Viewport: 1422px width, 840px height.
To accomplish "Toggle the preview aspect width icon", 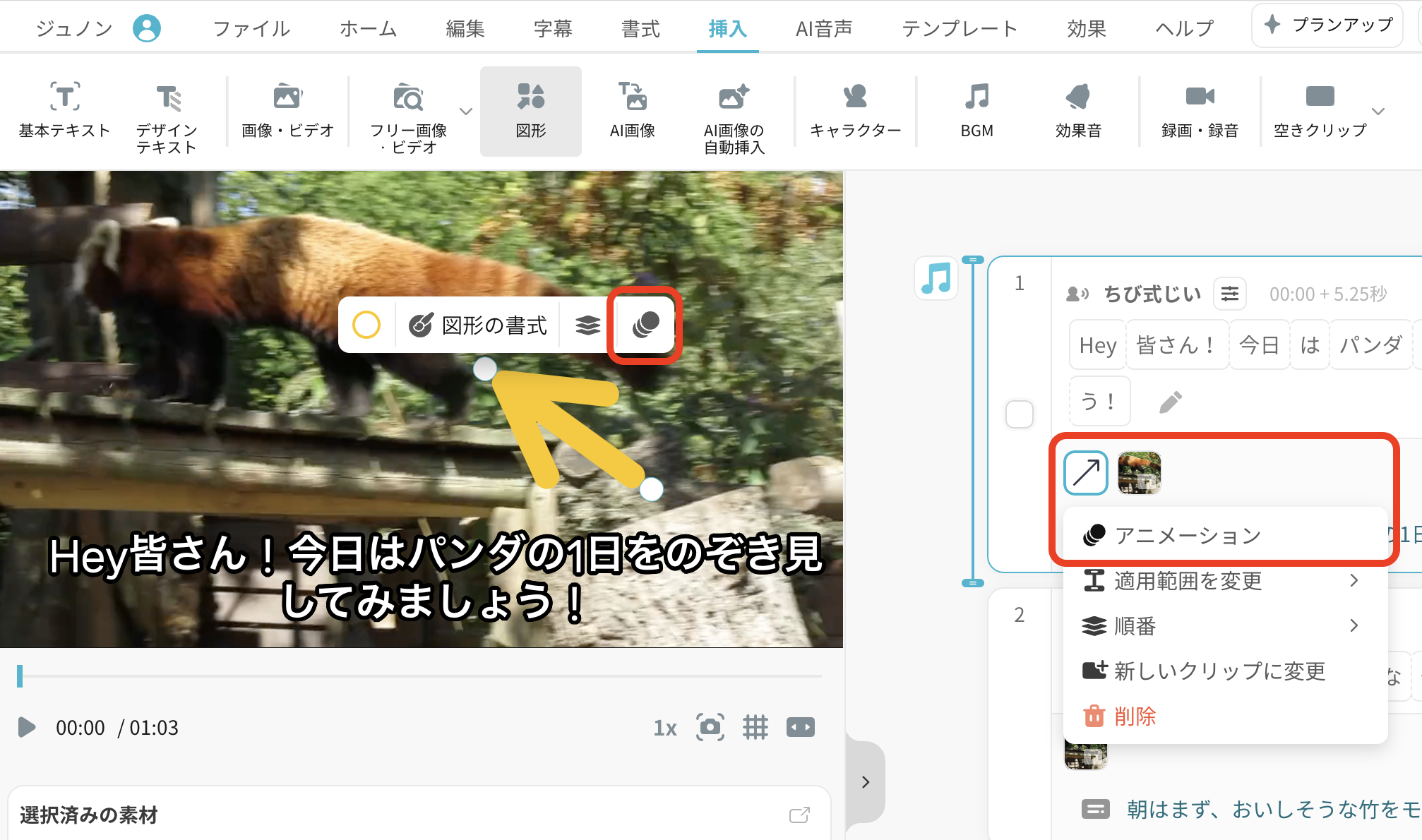I will [801, 727].
